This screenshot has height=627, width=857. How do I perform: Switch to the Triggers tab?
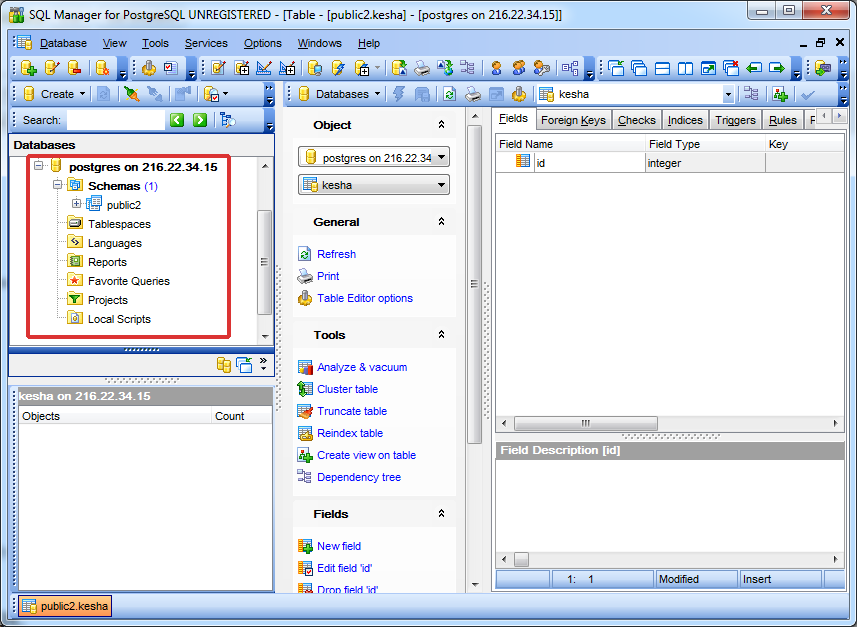coord(735,120)
